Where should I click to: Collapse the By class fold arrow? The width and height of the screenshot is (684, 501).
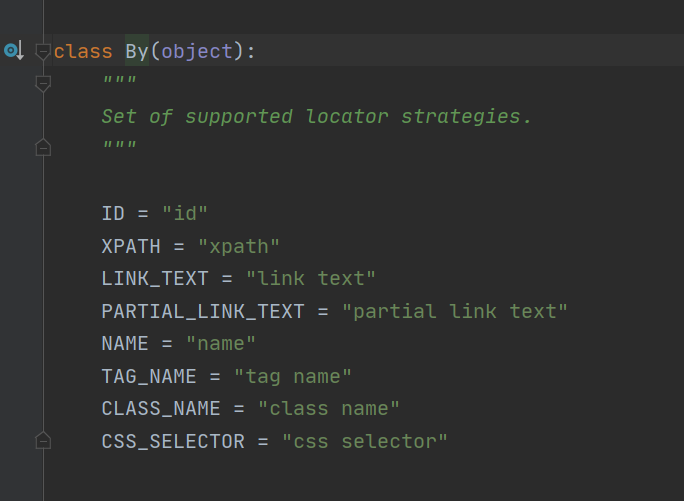[43, 50]
